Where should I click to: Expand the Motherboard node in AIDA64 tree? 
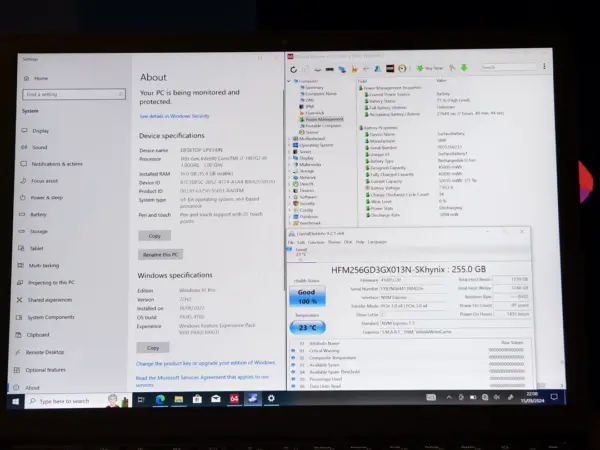pos(289,139)
